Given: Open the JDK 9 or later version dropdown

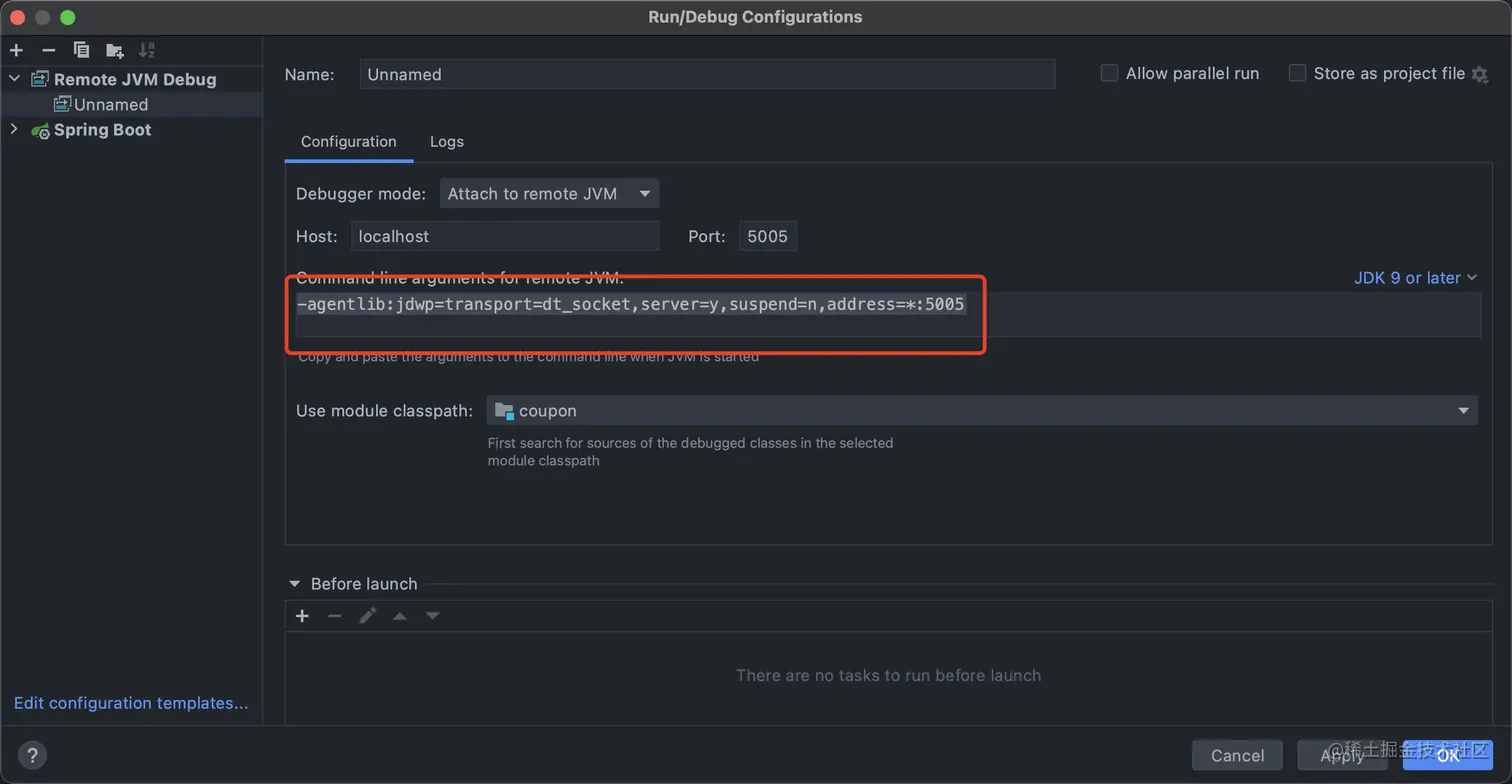Looking at the screenshot, I should [x=1415, y=278].
